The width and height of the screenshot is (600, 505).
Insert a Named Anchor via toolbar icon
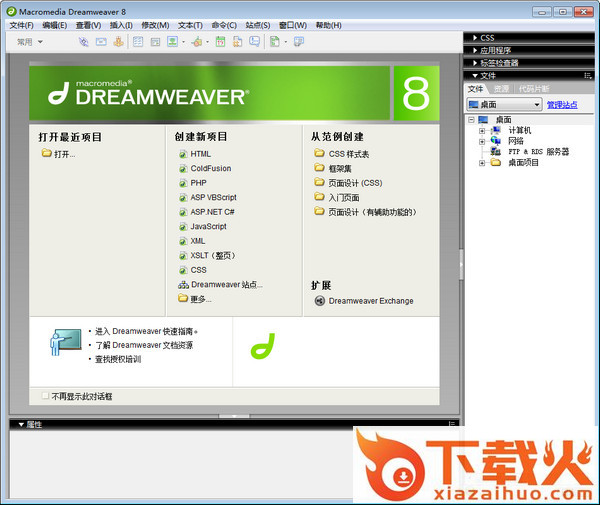pyautogui.click(x=118, y=42)
